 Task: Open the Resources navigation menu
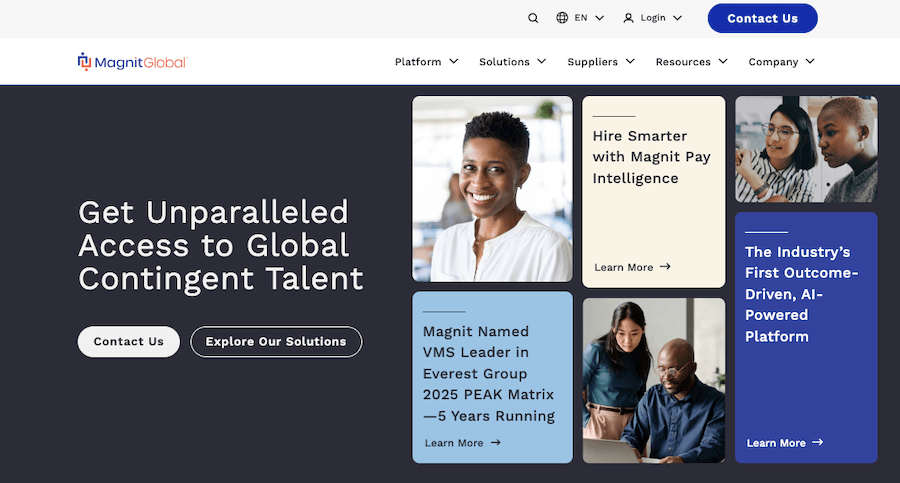[690, 62]
